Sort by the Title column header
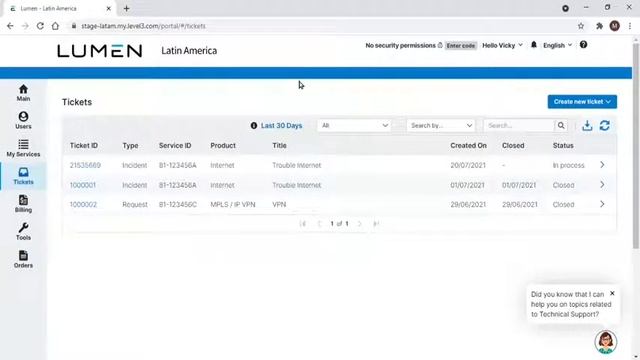The height and width of the screenshot is (360, 640). tap(279, 145)
